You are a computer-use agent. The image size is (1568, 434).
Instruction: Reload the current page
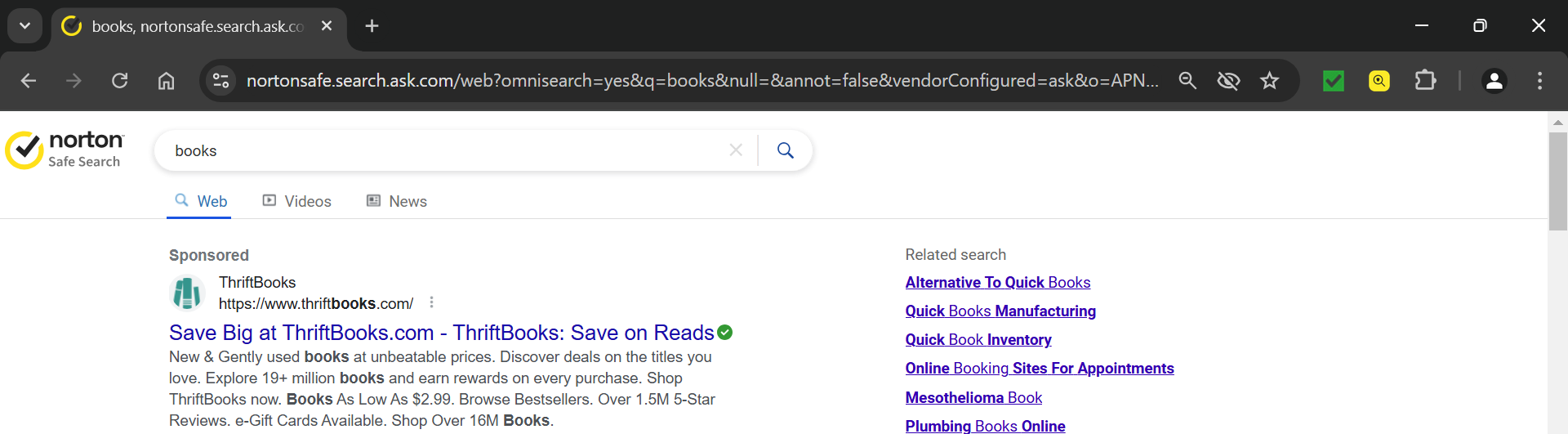click(120, 81)
